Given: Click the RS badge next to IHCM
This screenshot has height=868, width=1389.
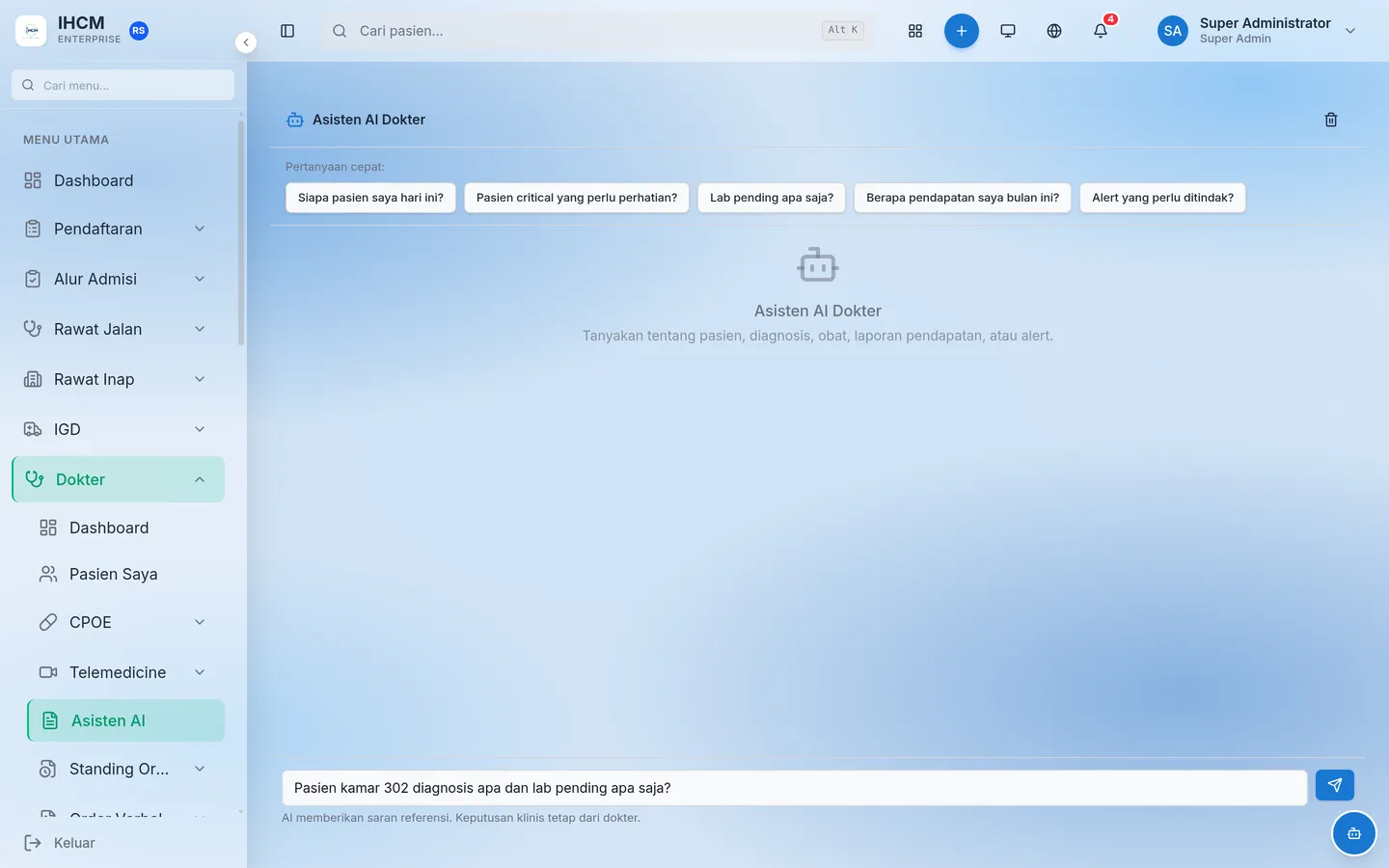Looking at the screenshot, I should click(x=139, y=31).
